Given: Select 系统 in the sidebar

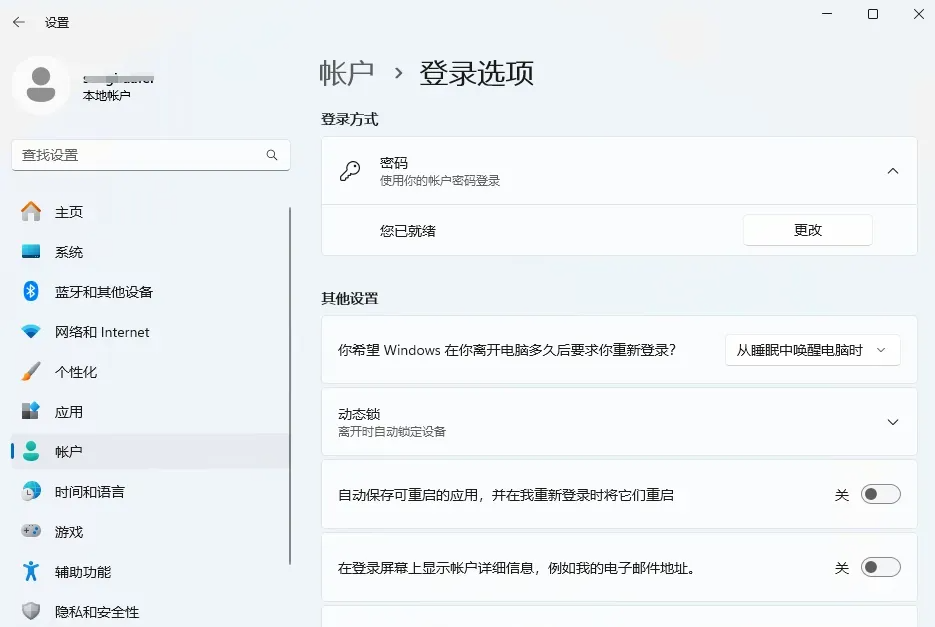Looking at the screenshot, I should 150,252.
